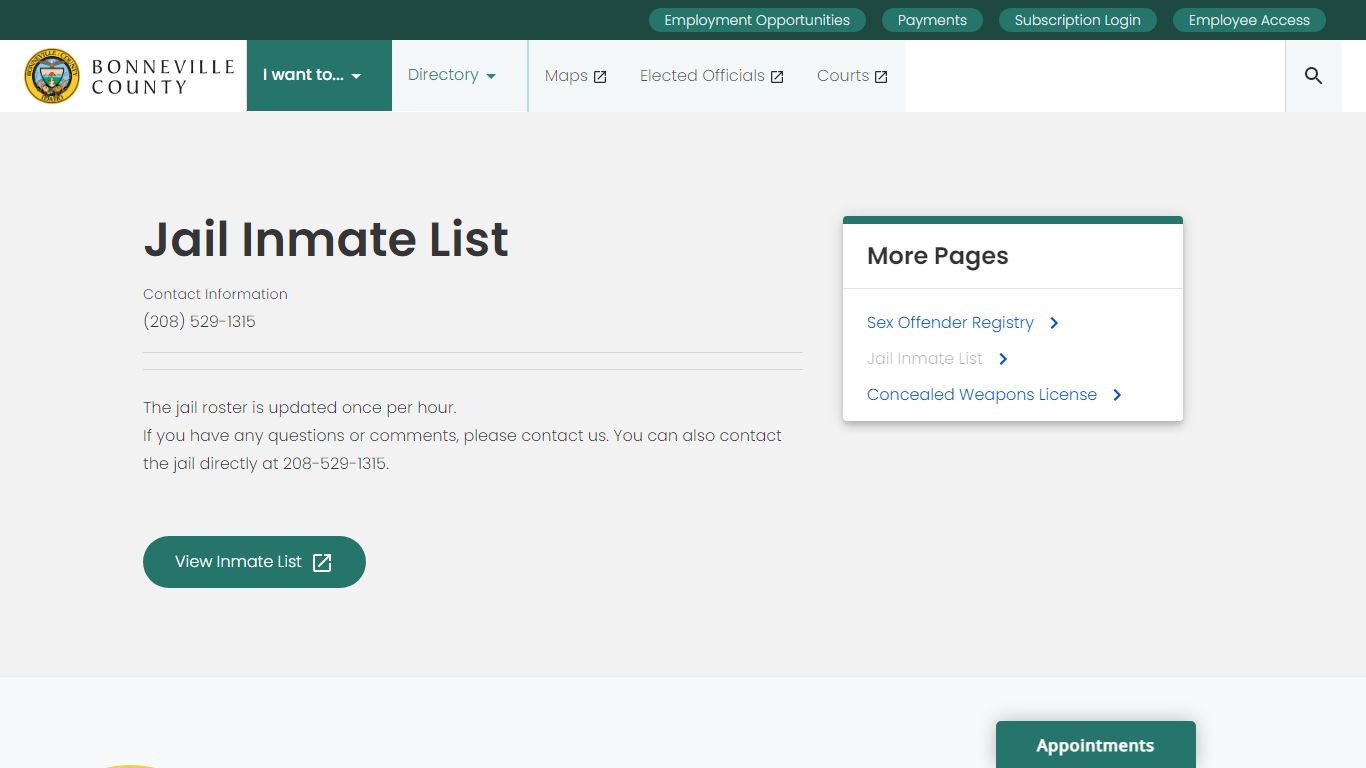This screenshot has width=1366, height=768.
Task: Click chevron arrow beside Concealed Weapons License
Action: [1117, 395]
